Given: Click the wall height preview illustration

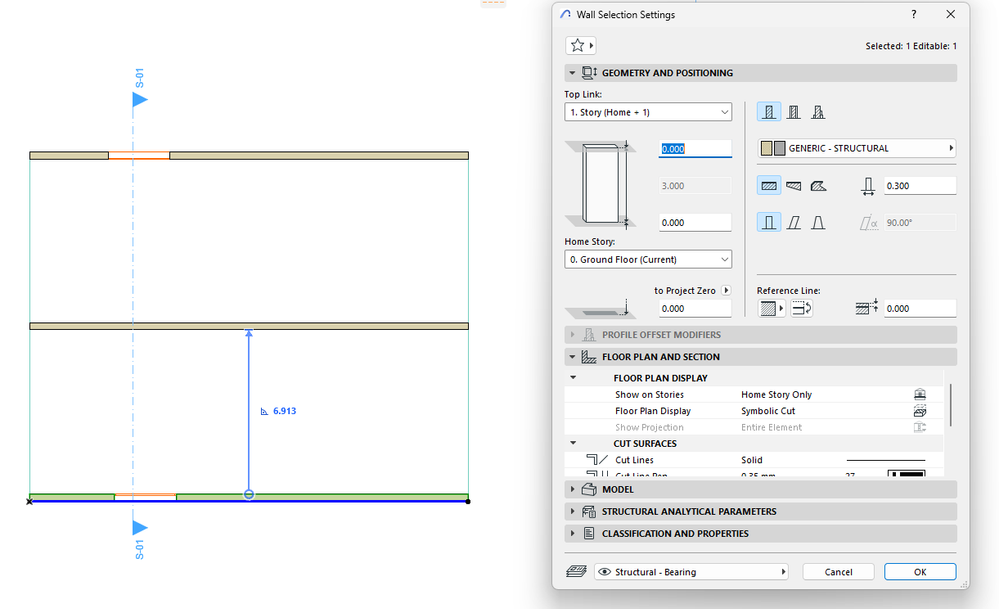Looking at the screenshot, I should (601, 184).
